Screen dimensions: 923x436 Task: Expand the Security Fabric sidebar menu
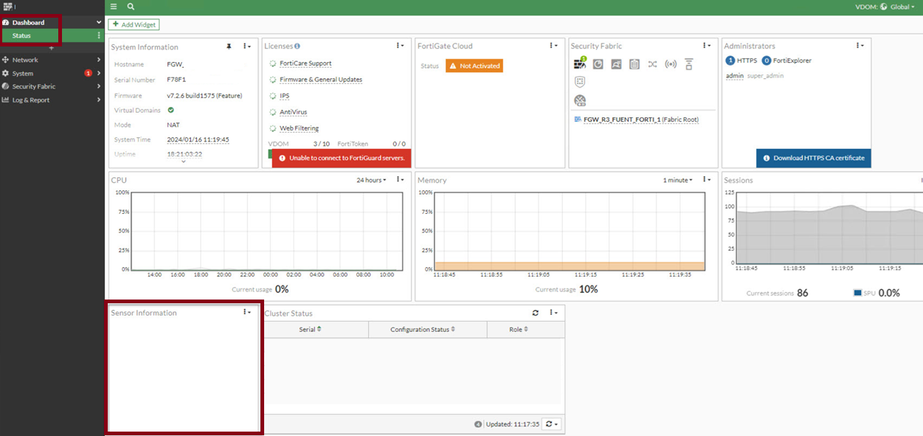click(52, 86)
